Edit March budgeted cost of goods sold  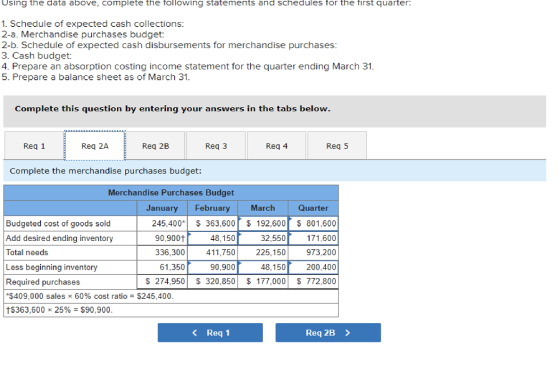pos(263,223)
